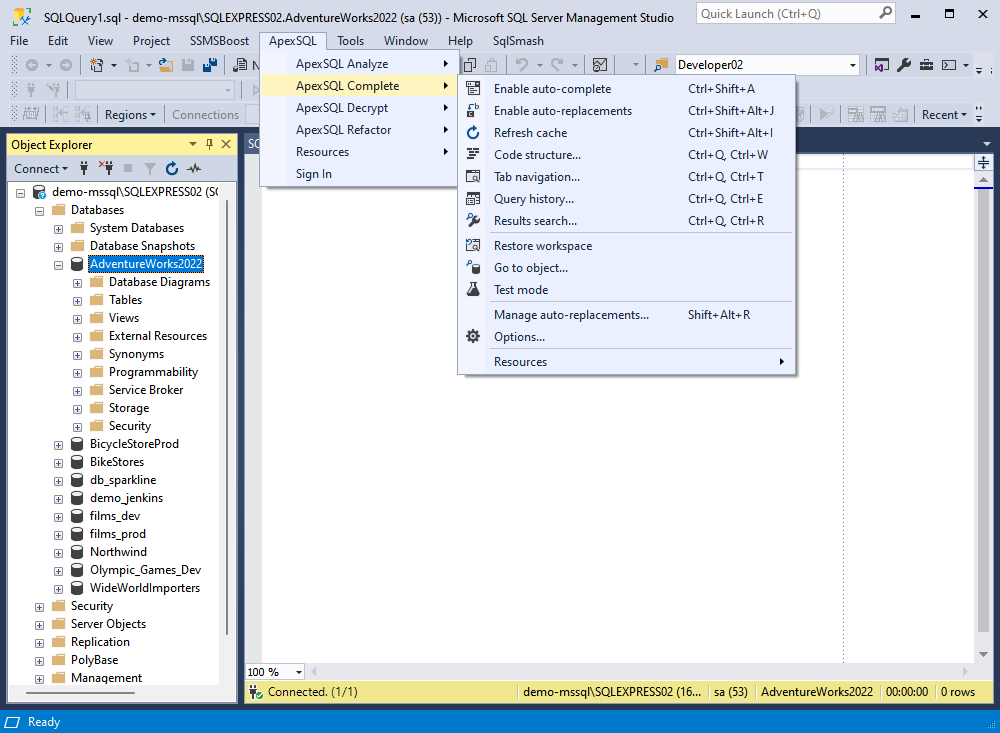The image size is (1000, 733).
Task: Expand the Resources submenu under ApexSQL Complete
Action: [626, 362]
